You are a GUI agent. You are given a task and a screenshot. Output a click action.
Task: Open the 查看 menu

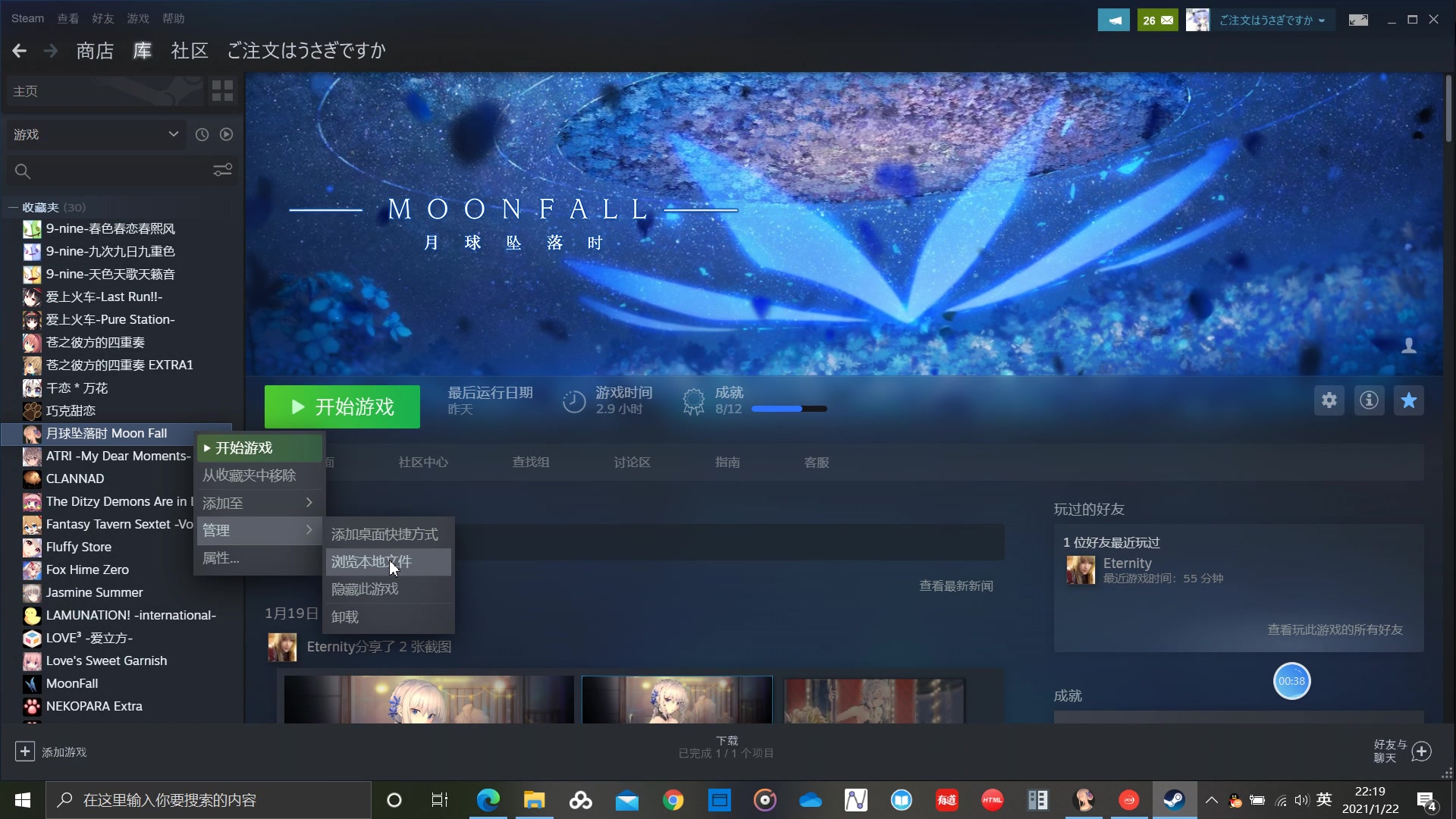click(x=68, y=18)
